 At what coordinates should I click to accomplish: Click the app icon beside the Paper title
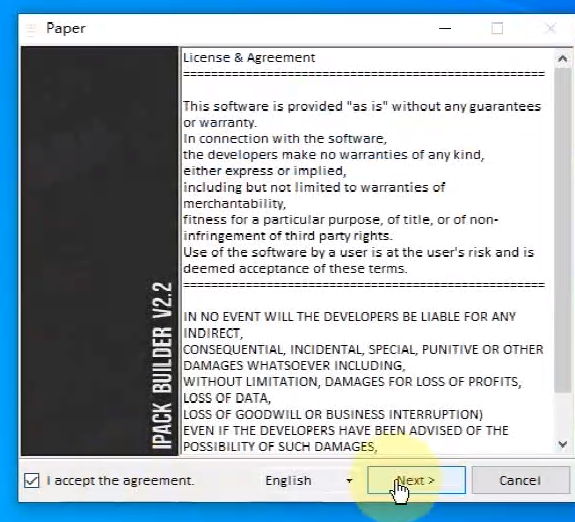click(x=32, y=29)
